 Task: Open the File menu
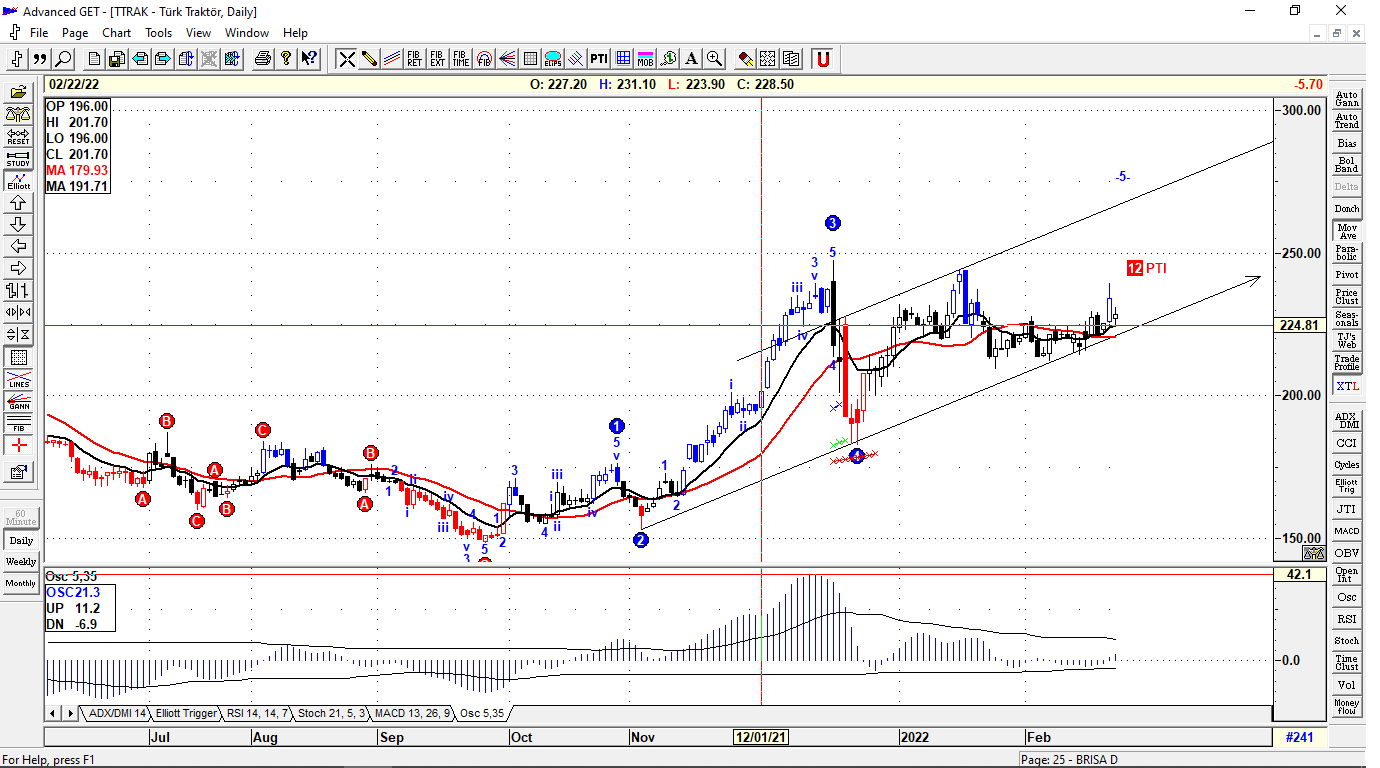tap(39, 33)
